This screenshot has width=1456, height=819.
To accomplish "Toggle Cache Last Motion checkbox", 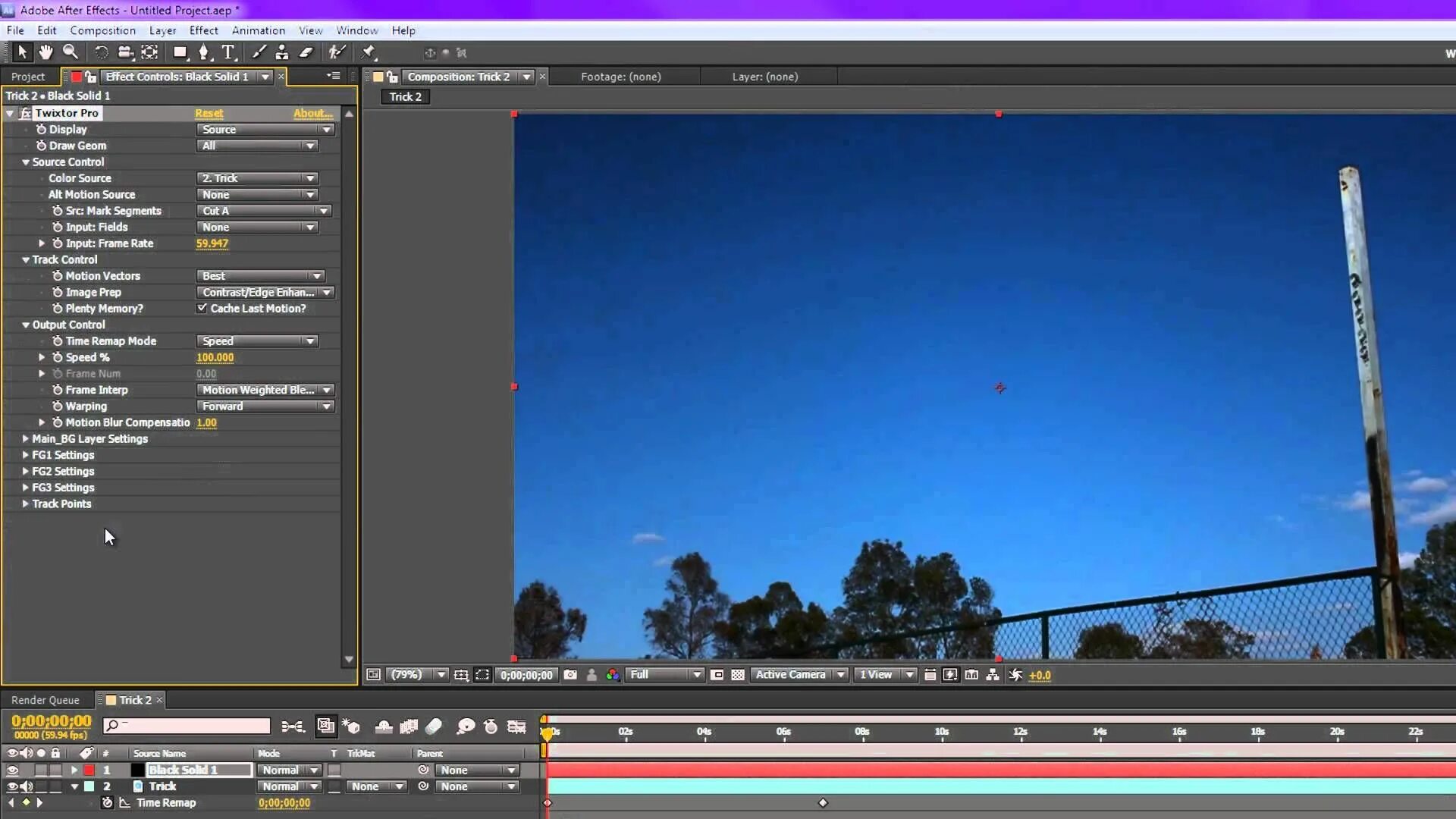I will (202, 309).
